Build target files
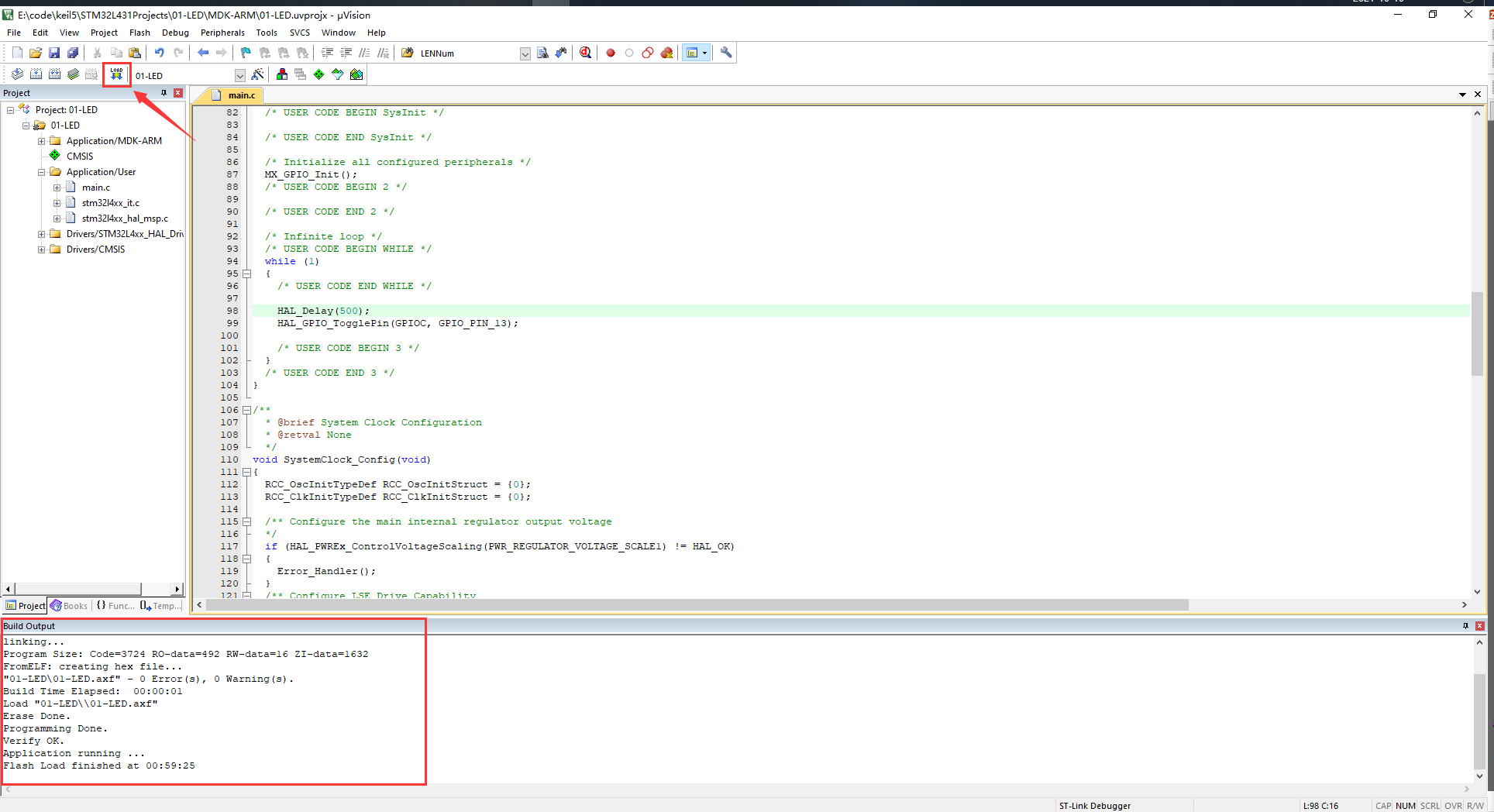The width and height of the screenshot is (1494, 812). [36, 74]
